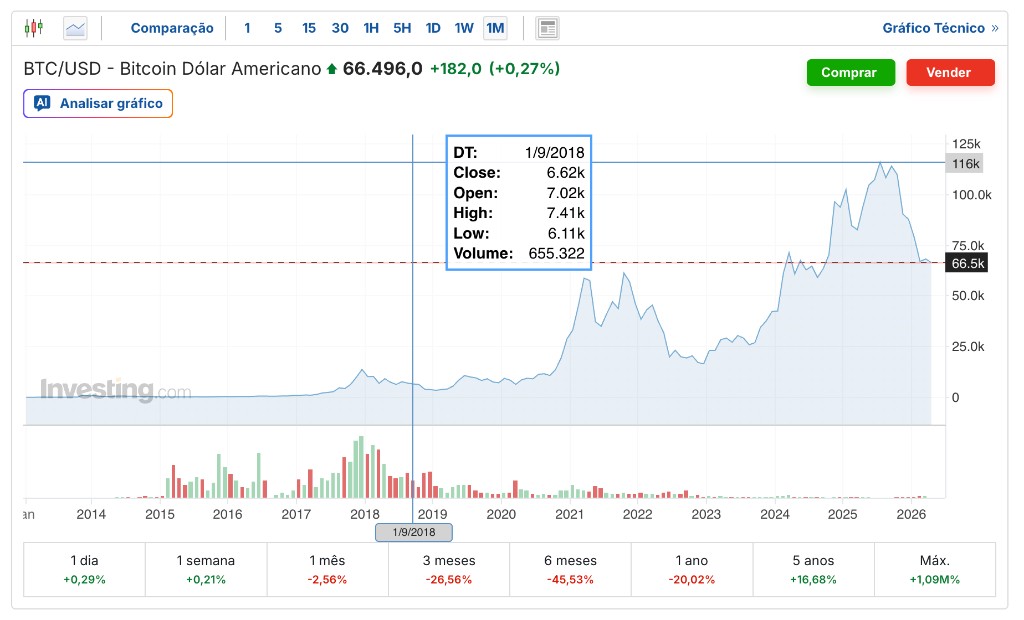The height and width of the screenshot is (620, 1024).
Task: Select the candlestick chart type icon
Action: point(33,27)
